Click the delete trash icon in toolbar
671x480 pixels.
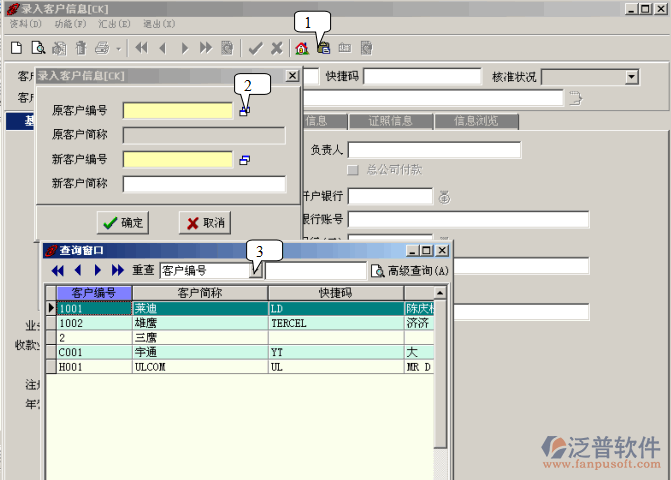tap(80, 47)
